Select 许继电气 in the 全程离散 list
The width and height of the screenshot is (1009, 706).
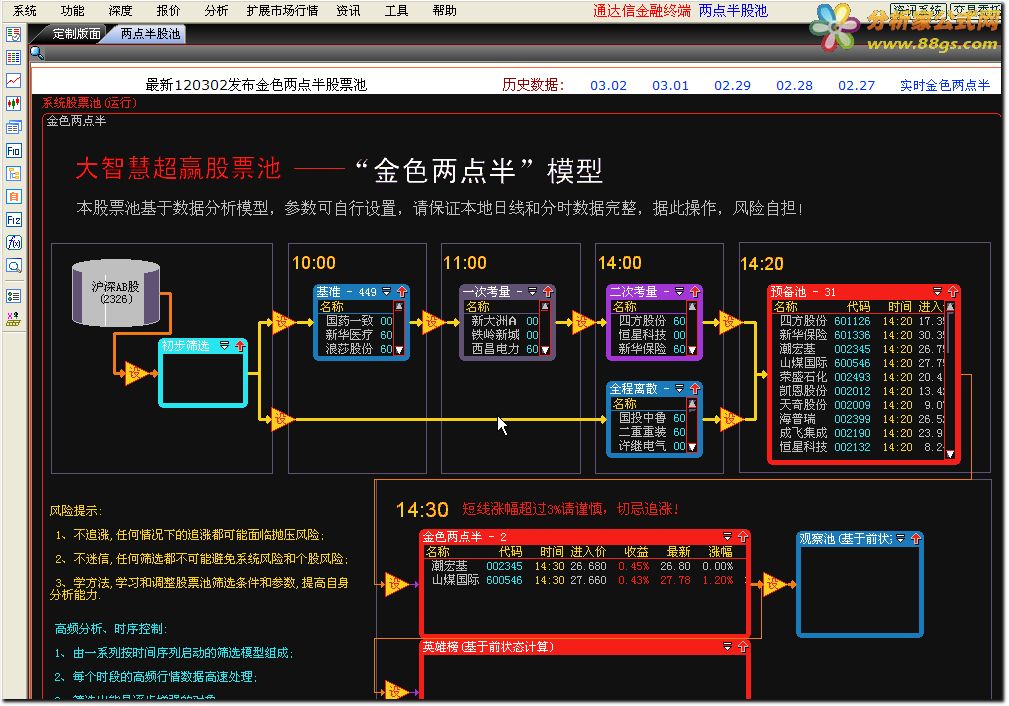[648, 445]
